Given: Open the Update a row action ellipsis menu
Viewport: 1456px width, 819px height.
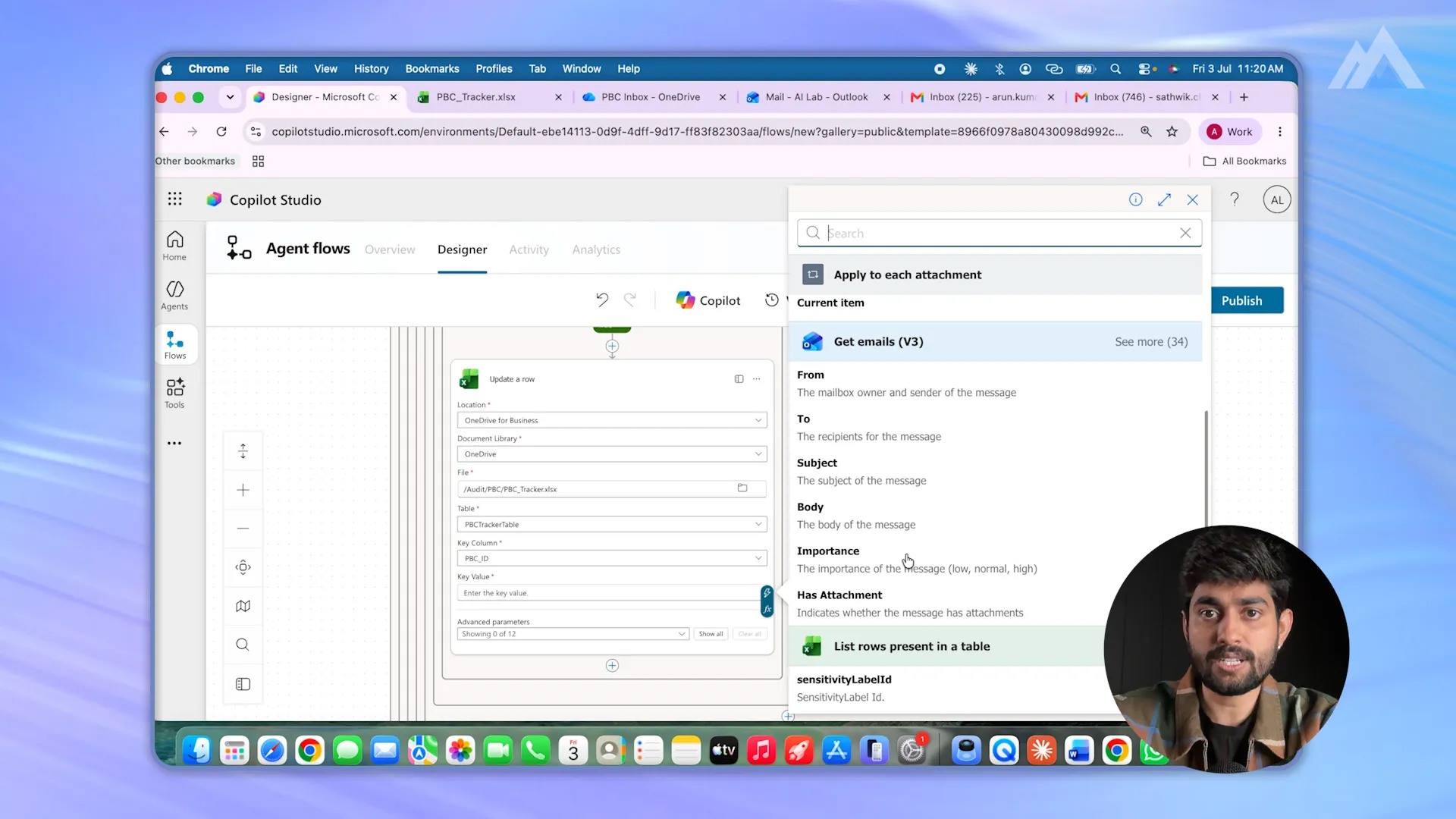Looking at the screenshot, I should click(757, 379).
